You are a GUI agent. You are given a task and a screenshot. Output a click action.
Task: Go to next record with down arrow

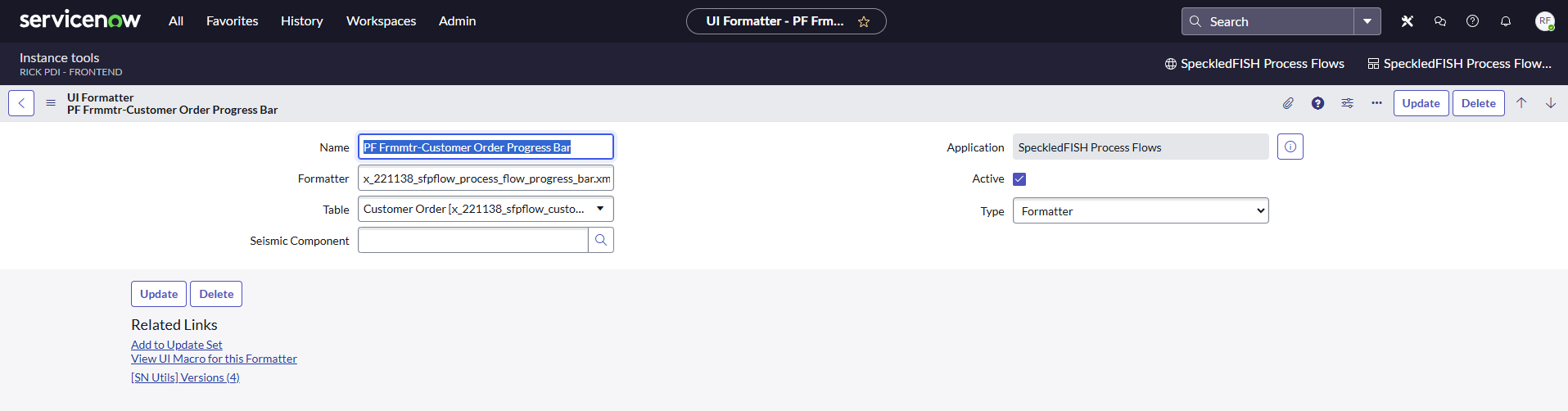[x=1551, y=103]
